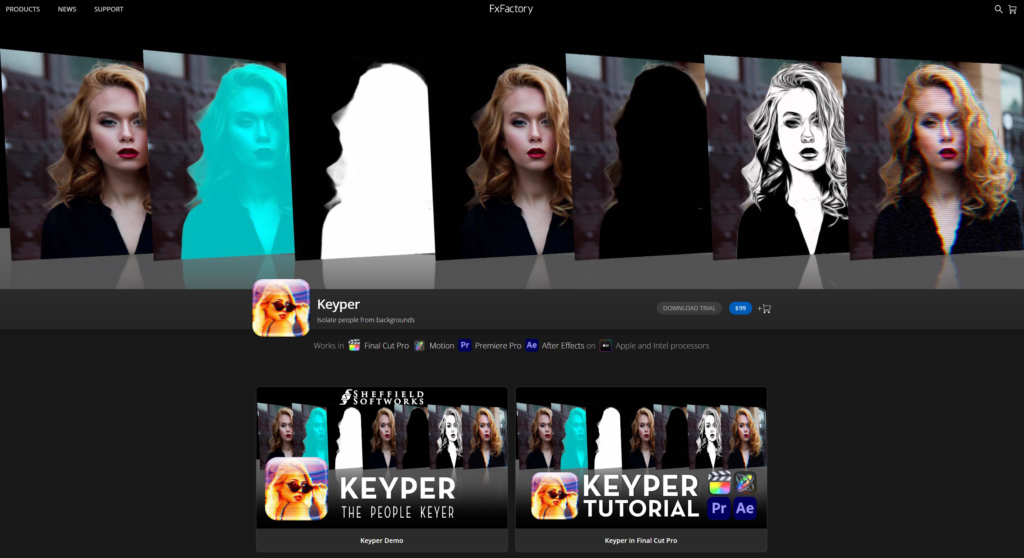
Task: Click 'Isolate people from backgrounds' tagline
Action: tap(366, 320)
